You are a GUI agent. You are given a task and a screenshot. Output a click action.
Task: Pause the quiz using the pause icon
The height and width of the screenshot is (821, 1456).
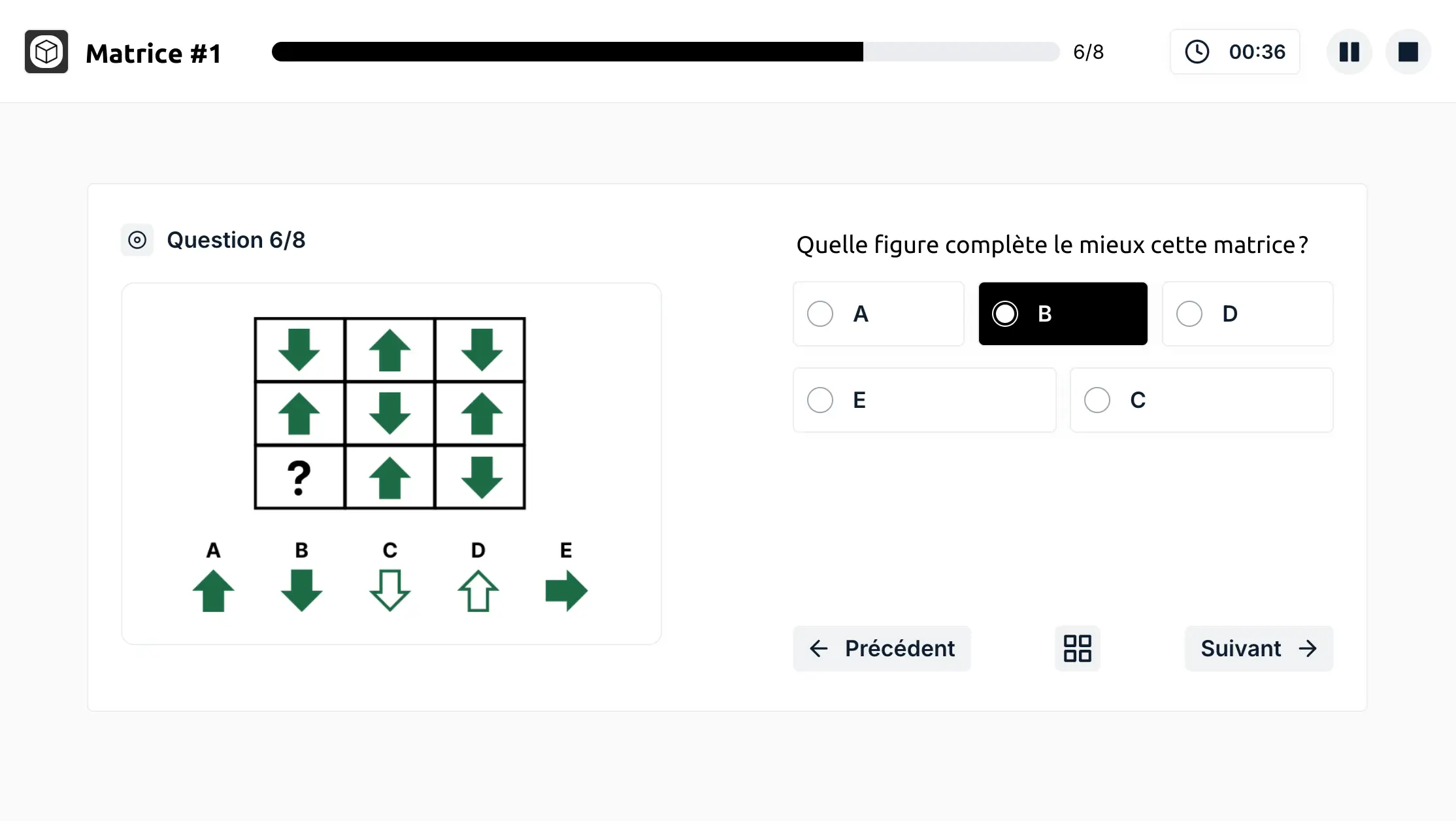tap(1349, 52)
